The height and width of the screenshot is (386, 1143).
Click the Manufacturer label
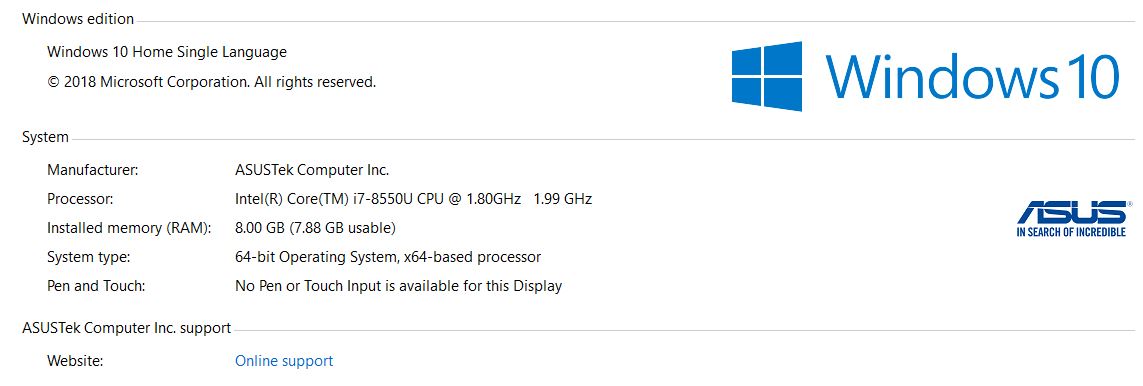coord(93,170)
